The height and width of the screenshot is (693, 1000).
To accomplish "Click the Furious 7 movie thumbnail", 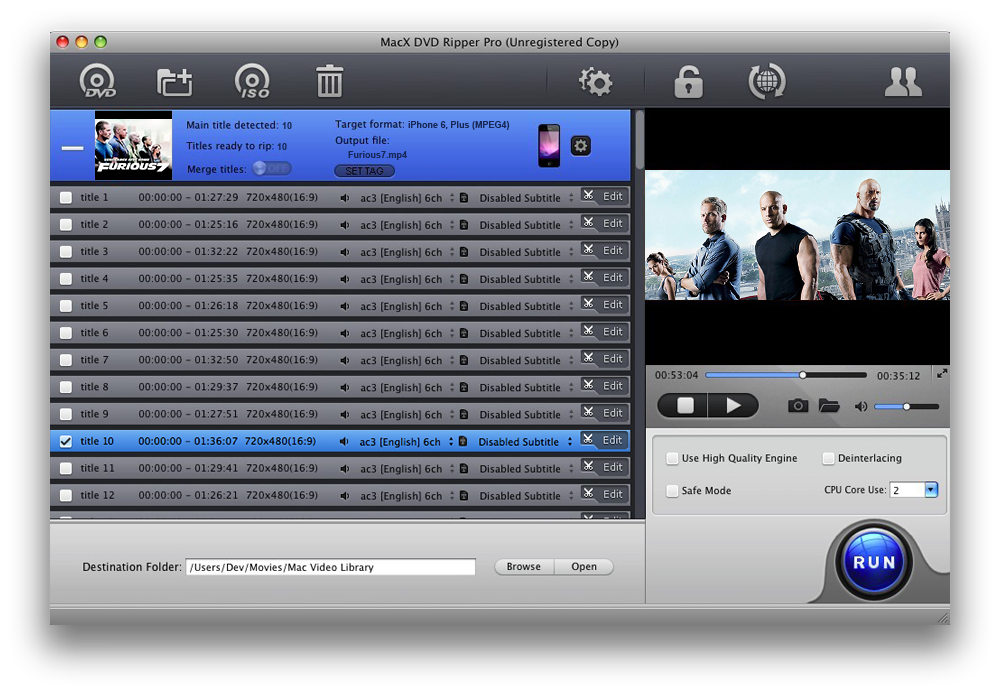I will [x=133, y=145].
